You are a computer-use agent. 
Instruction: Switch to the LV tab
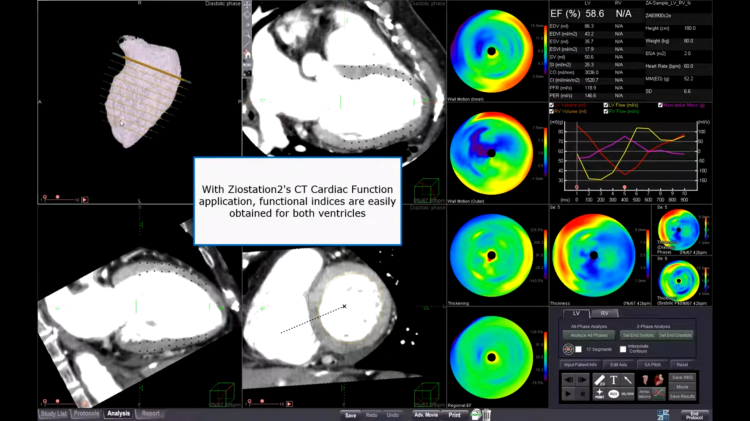pyautogui.click(x=576, y=313)
